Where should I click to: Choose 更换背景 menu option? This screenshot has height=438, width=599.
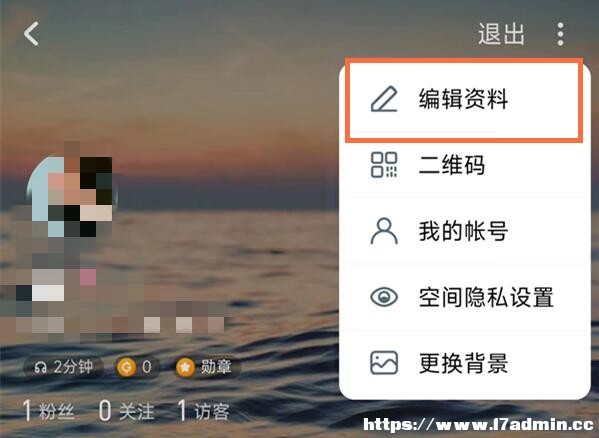464,363
